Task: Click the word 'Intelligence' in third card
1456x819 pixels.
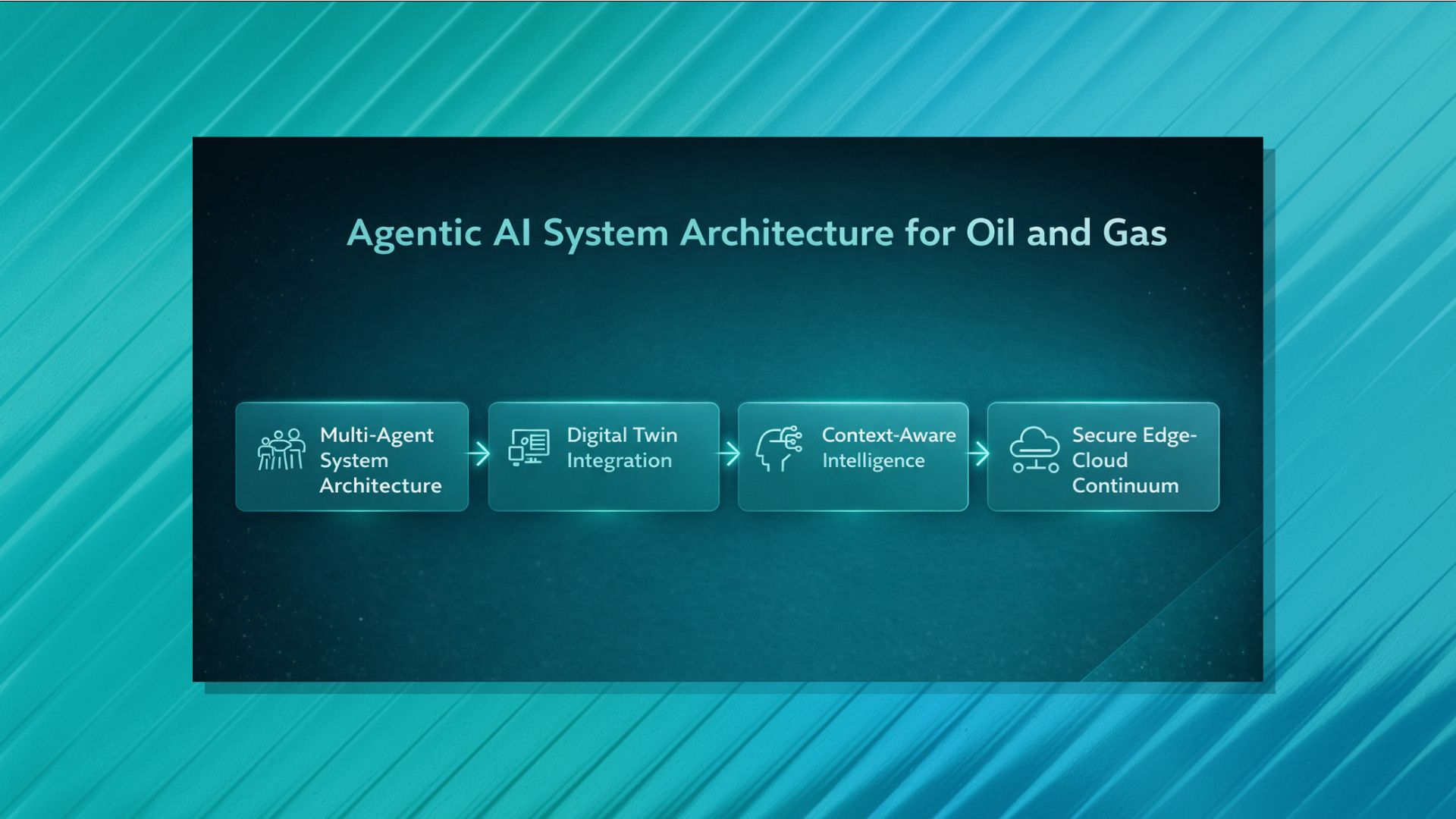Action: (x=873, y=461)
